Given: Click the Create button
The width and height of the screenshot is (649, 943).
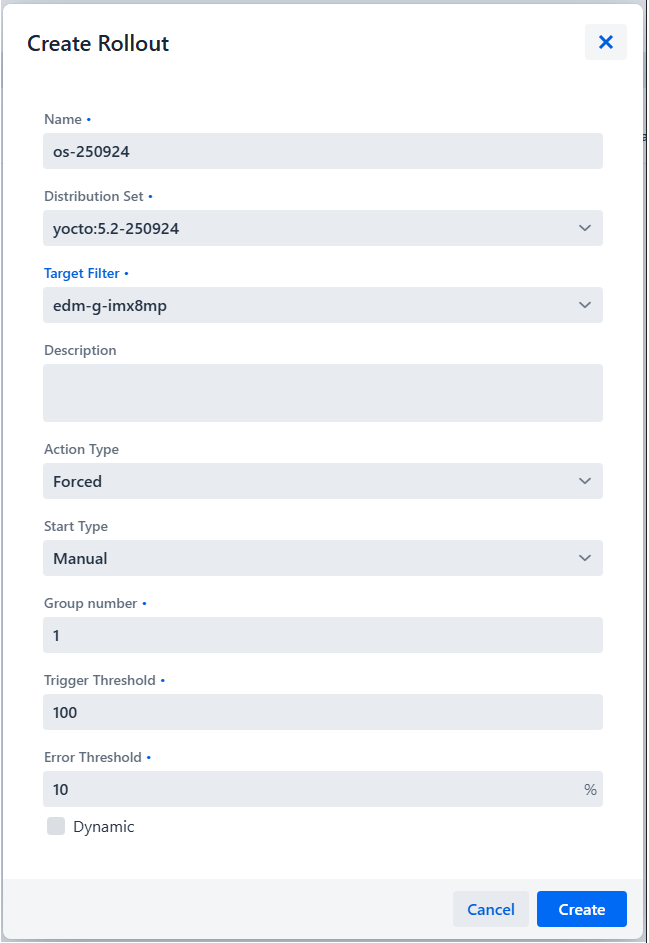Looking at the screenshot, I should tap(581, 909).
